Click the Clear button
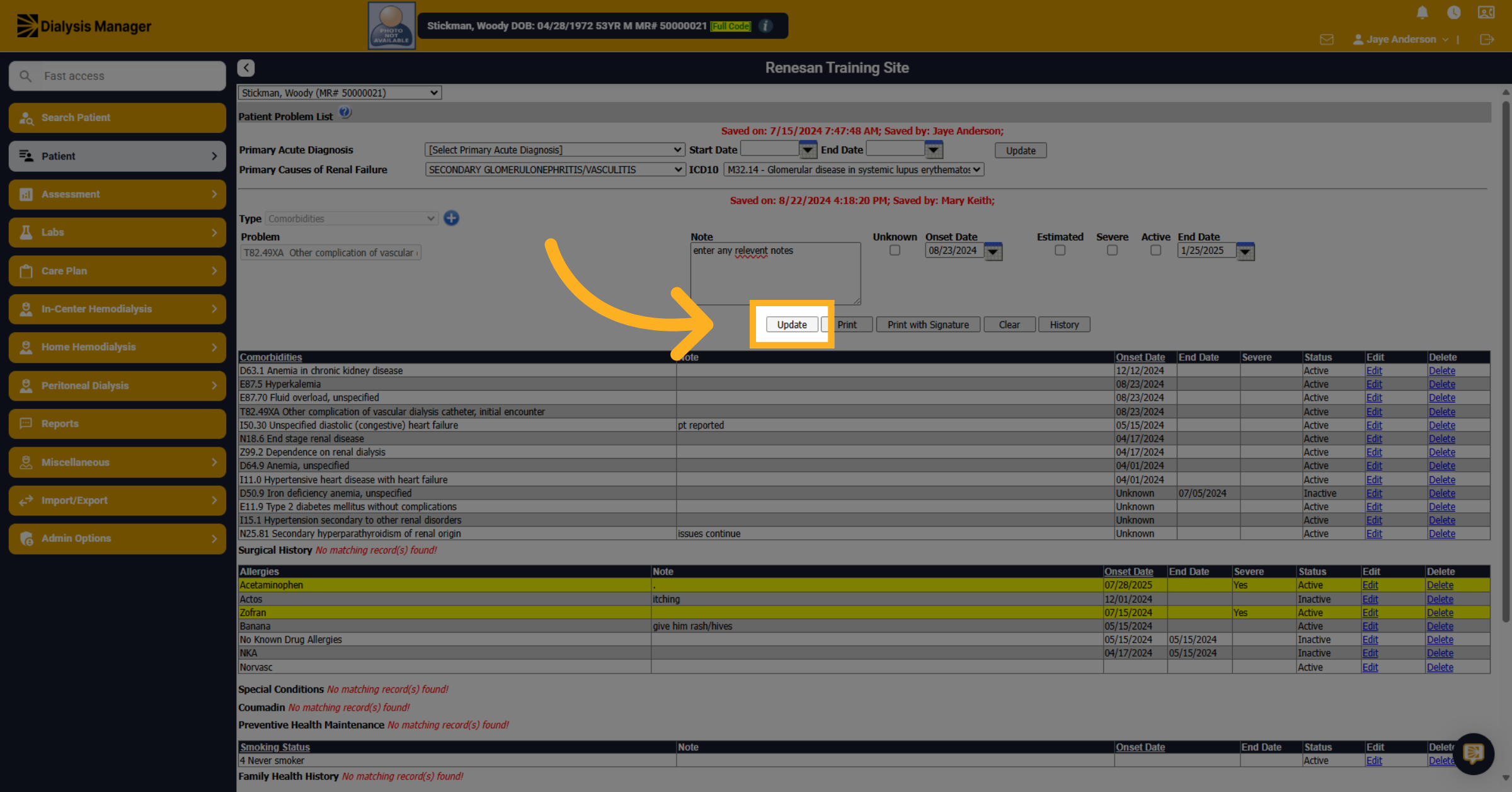Image resolution: width=1512 pixels, height=792 pixels. (1009, 324)
